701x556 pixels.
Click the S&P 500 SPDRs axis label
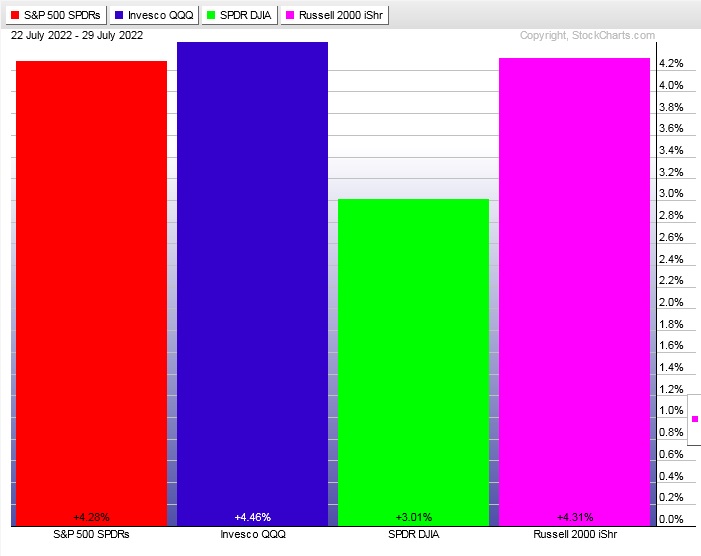(91, 534)
